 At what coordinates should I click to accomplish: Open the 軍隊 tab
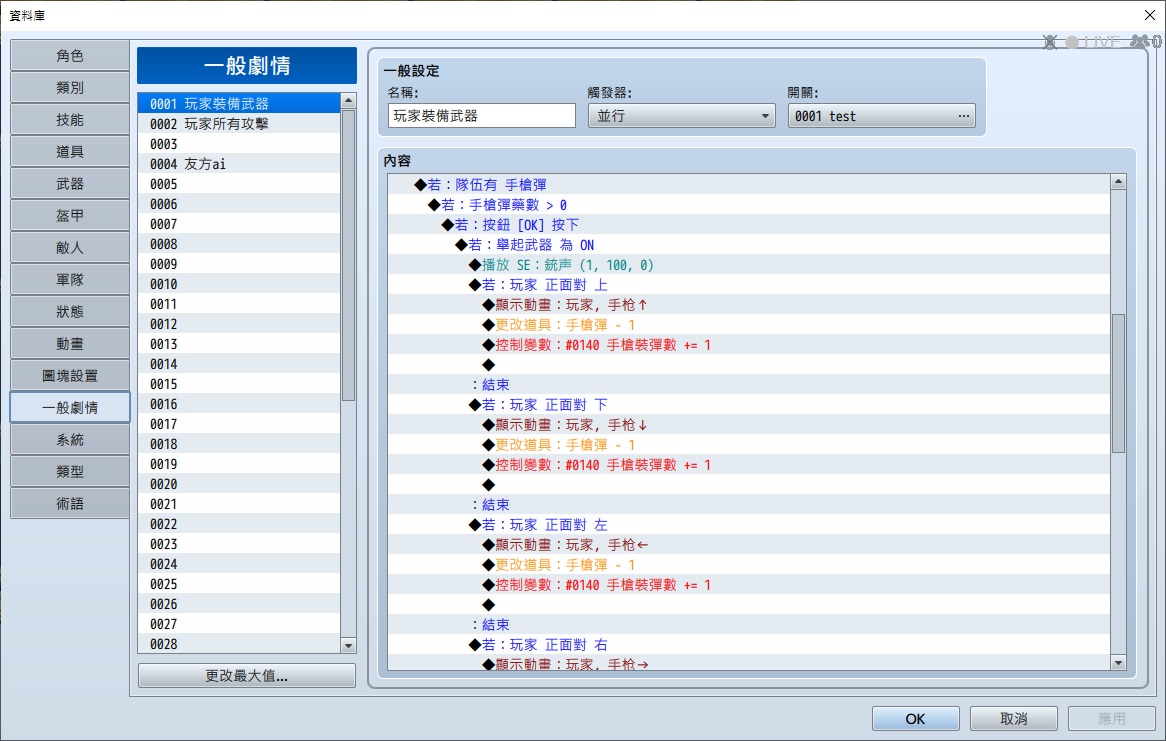70,280
